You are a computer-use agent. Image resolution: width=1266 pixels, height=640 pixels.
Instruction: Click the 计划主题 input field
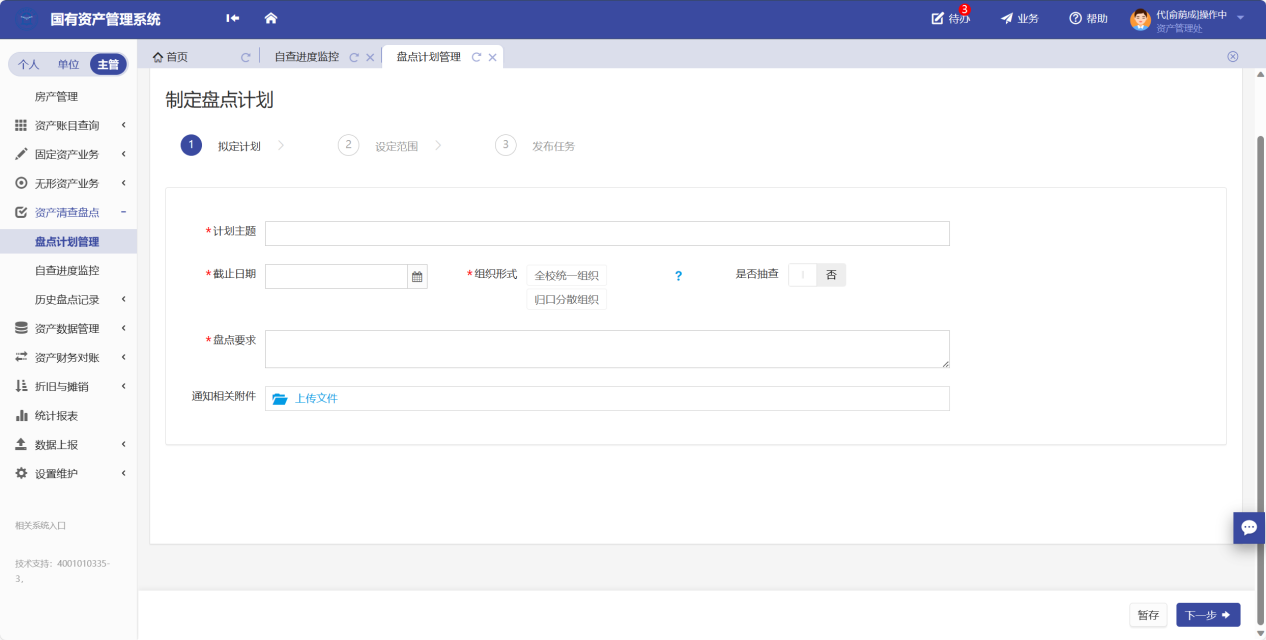(606, 234)
